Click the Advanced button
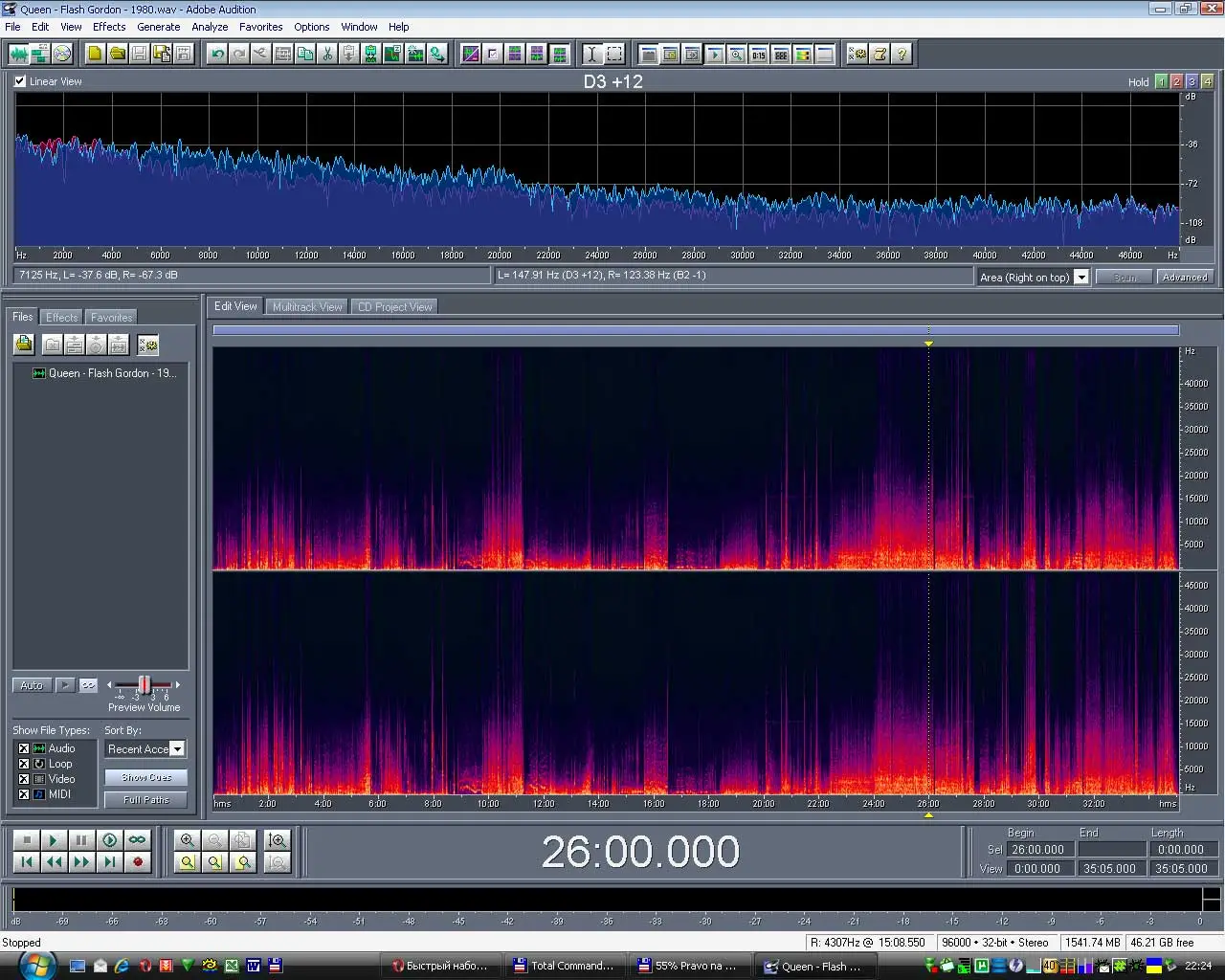The width and height of the screenshot is (1225, 980). click(1184, 278)
